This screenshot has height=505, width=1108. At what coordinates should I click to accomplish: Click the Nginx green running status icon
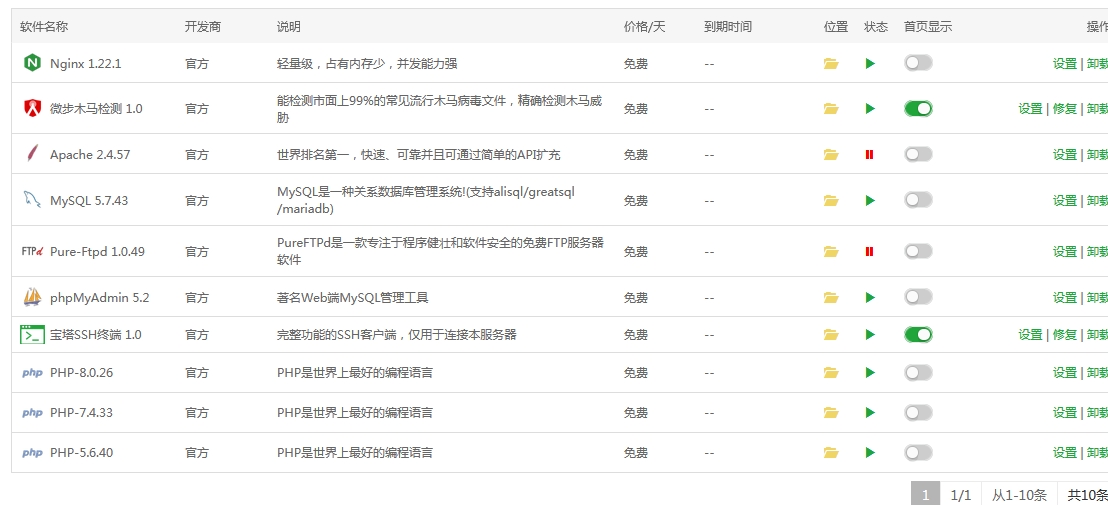click(870, 64)
